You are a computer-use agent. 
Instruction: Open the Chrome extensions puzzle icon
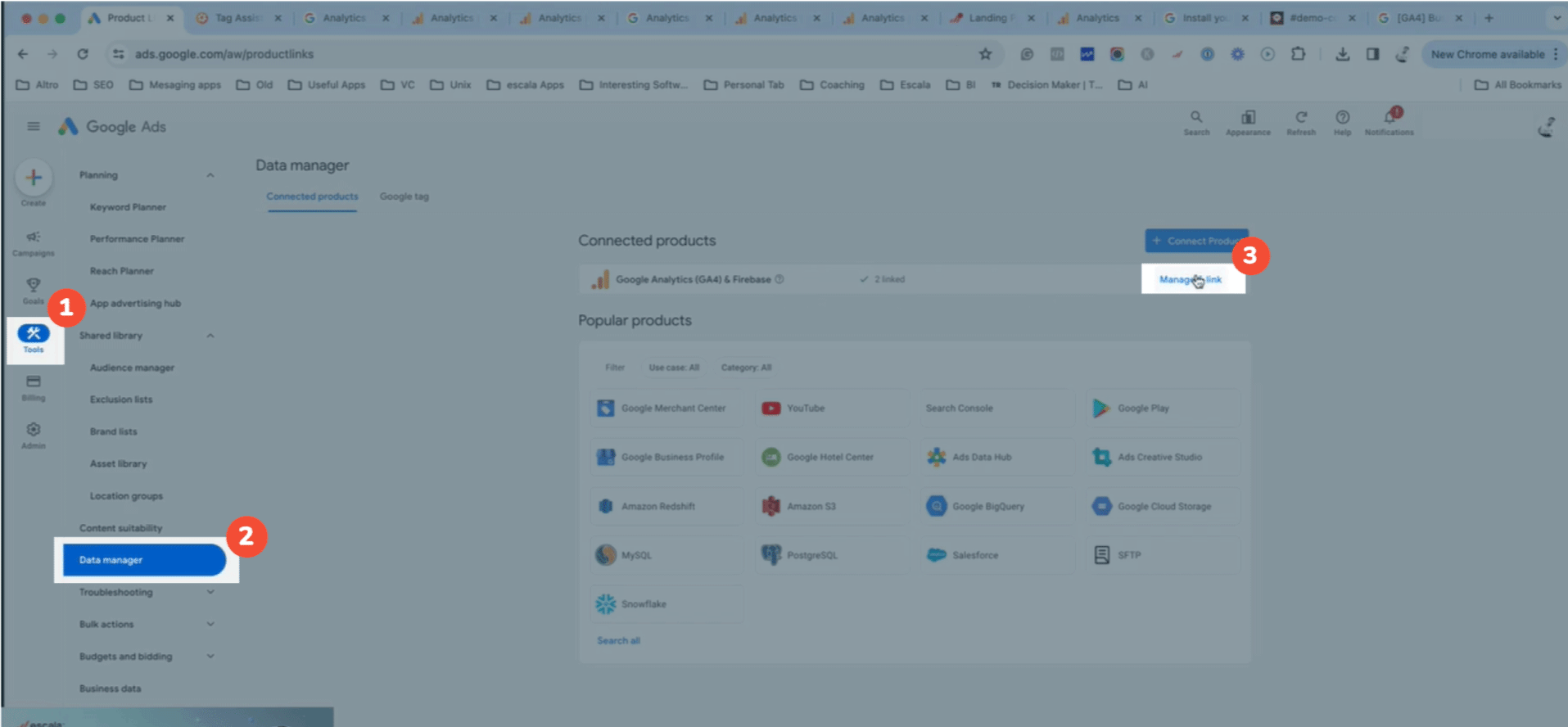pos(1298,54)
